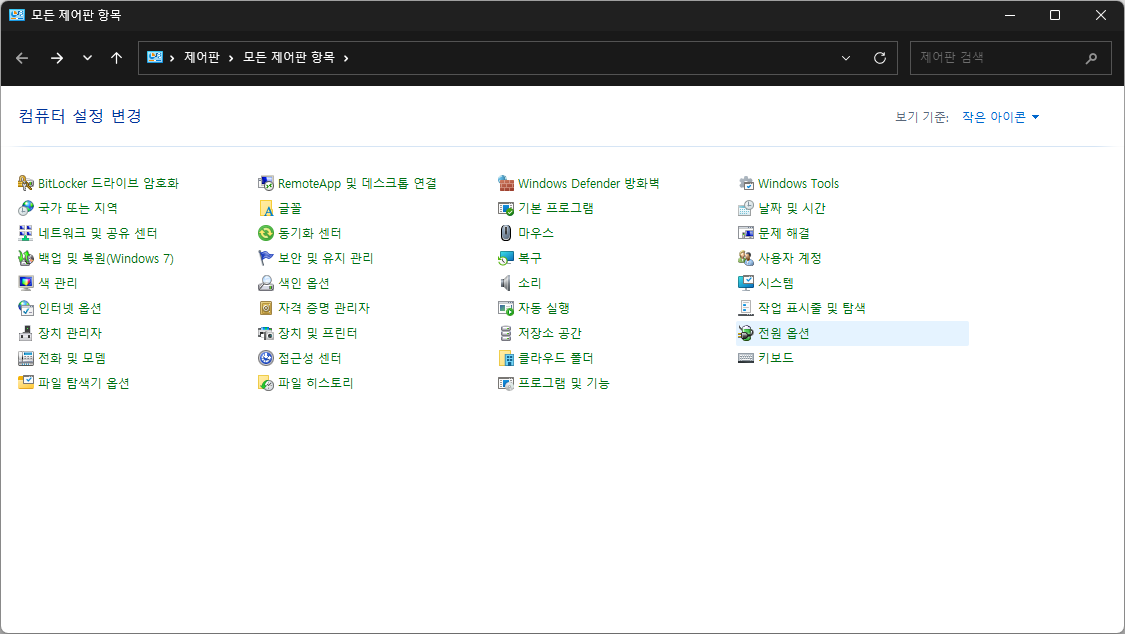Viewport: 1125px width, 634px height.
Task: Open the 마우스 icon
Action: tap(506, 233)
